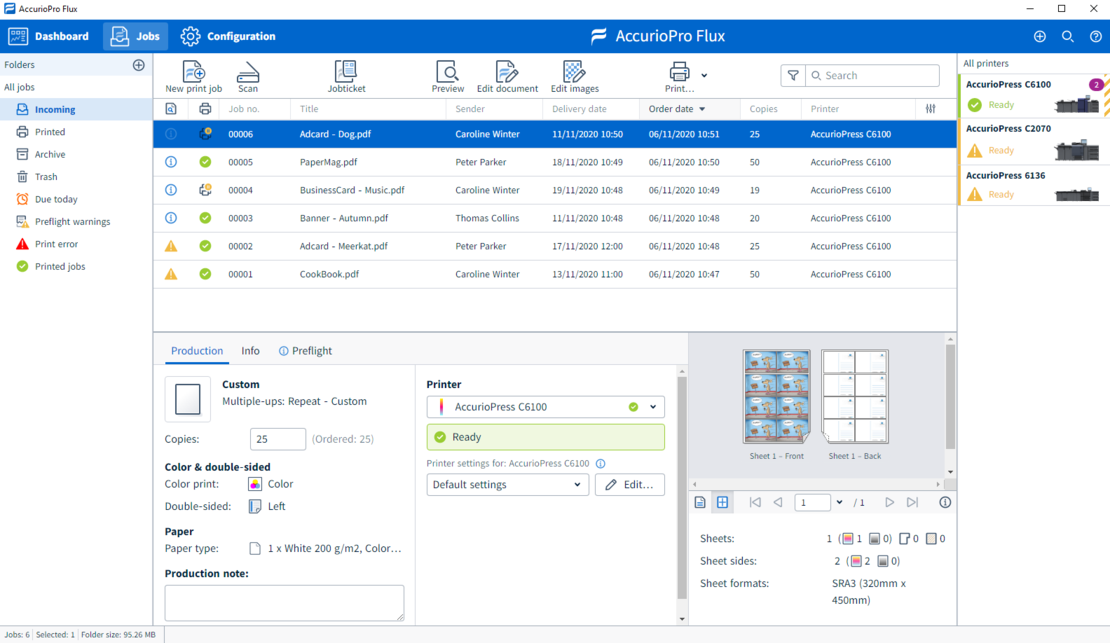Open the Archive folder
The image size is (1110, 643).
(x=76, y=154)
